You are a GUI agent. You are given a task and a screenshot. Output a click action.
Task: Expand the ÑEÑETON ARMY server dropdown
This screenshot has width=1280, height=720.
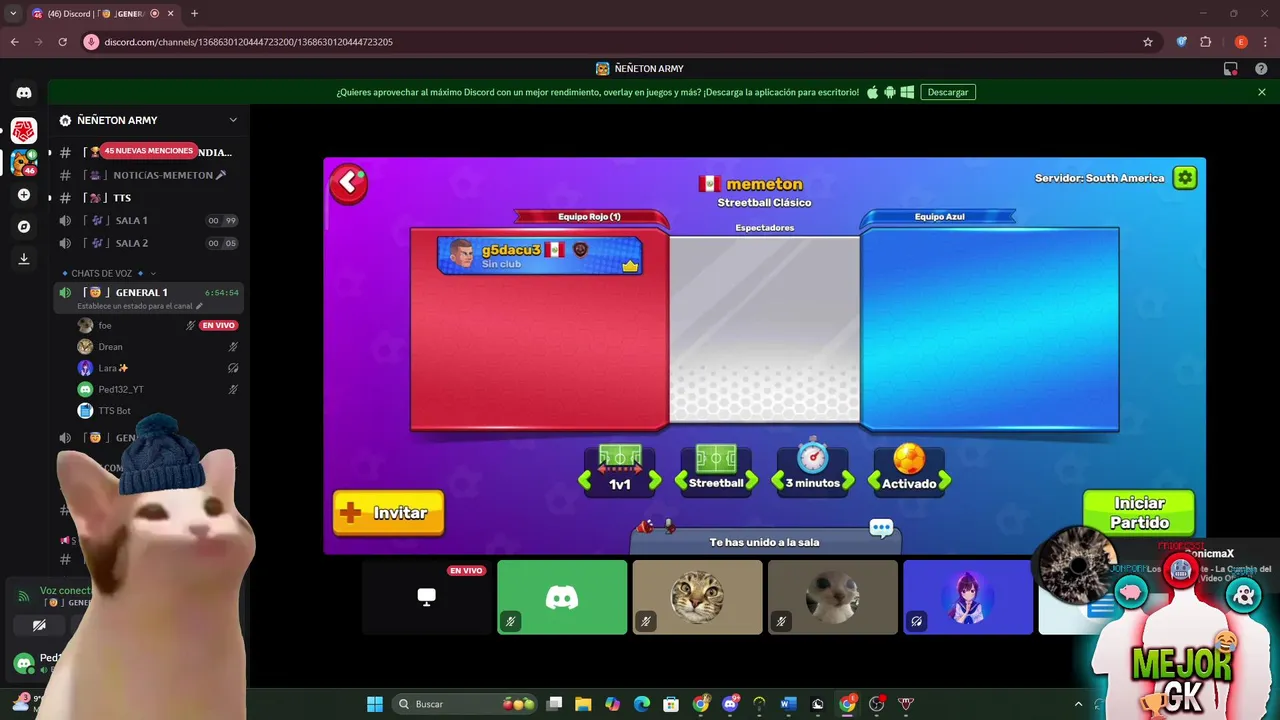click(233, 120)
